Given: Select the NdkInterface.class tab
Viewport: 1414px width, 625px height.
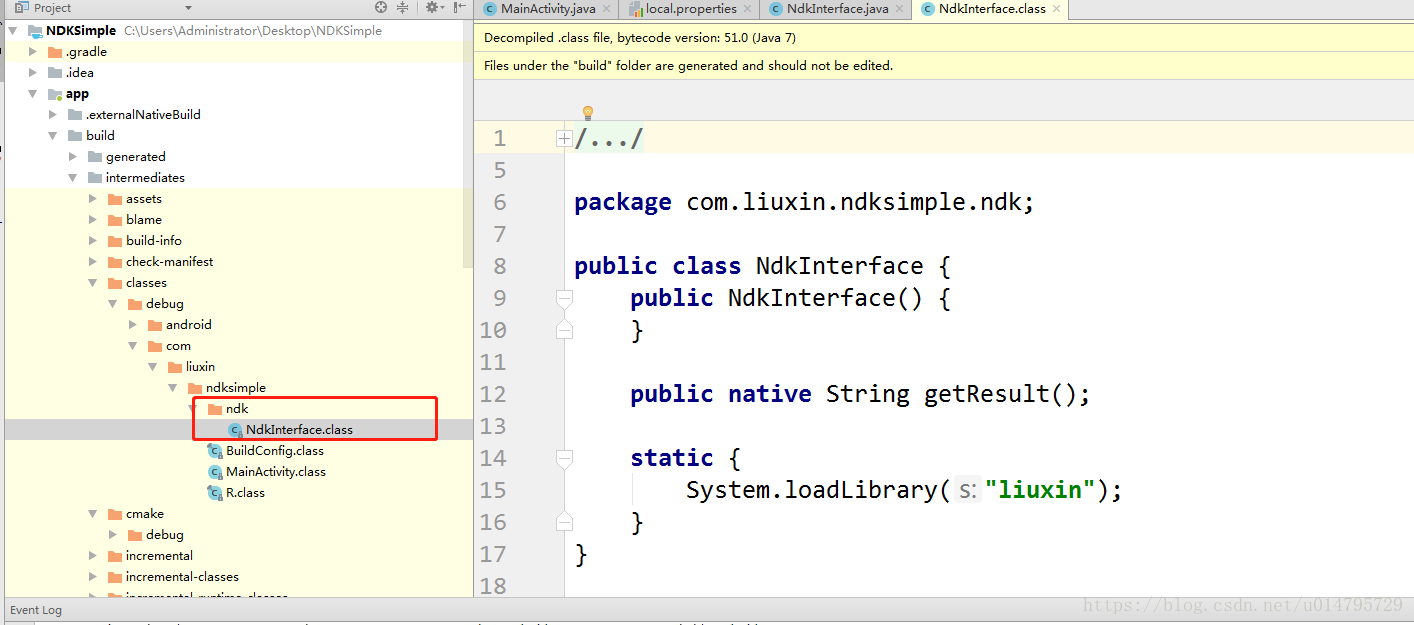Looking at the screenshot, I should (990, 9).
